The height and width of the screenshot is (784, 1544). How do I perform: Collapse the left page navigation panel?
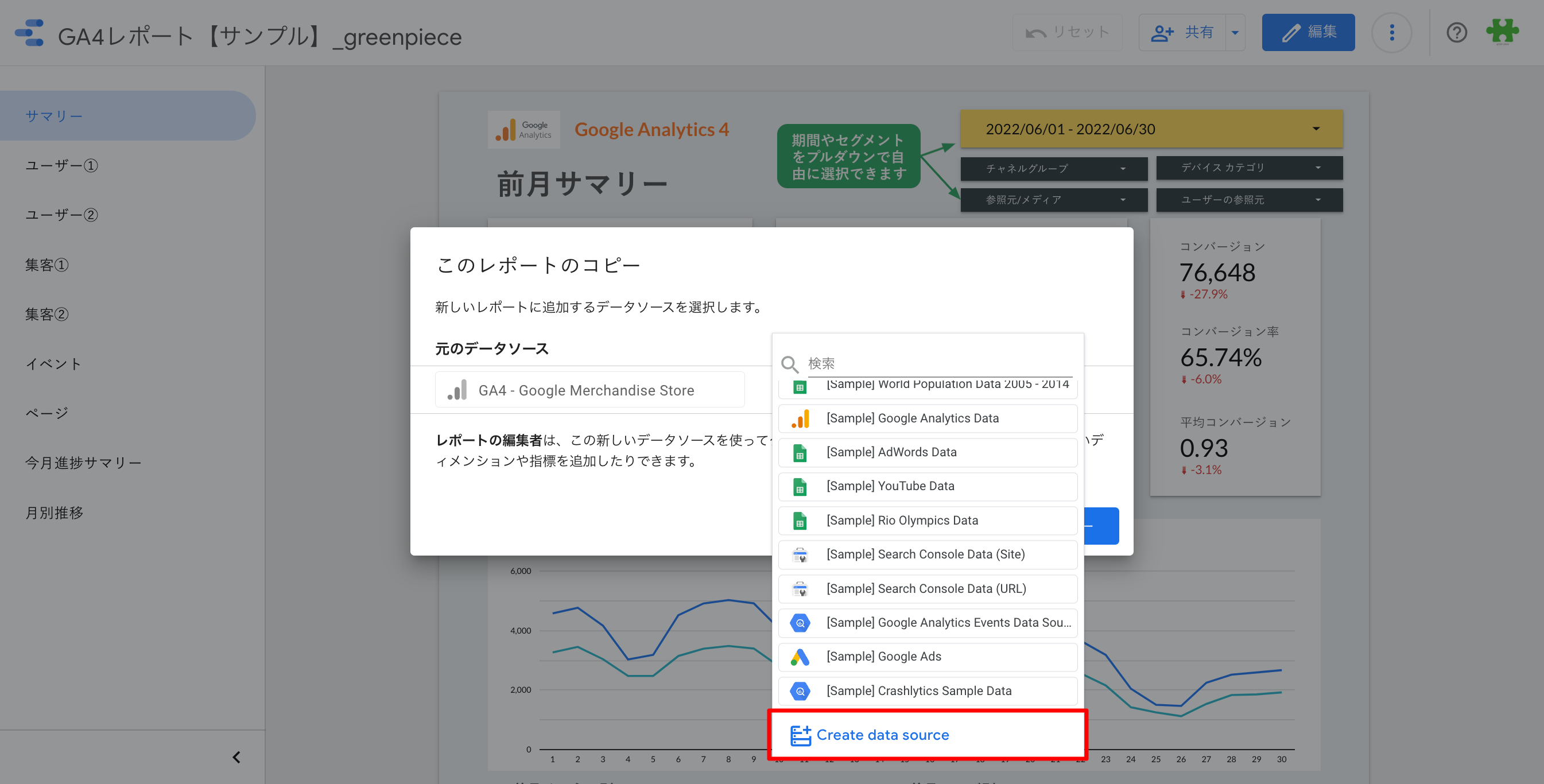point(236,757)
